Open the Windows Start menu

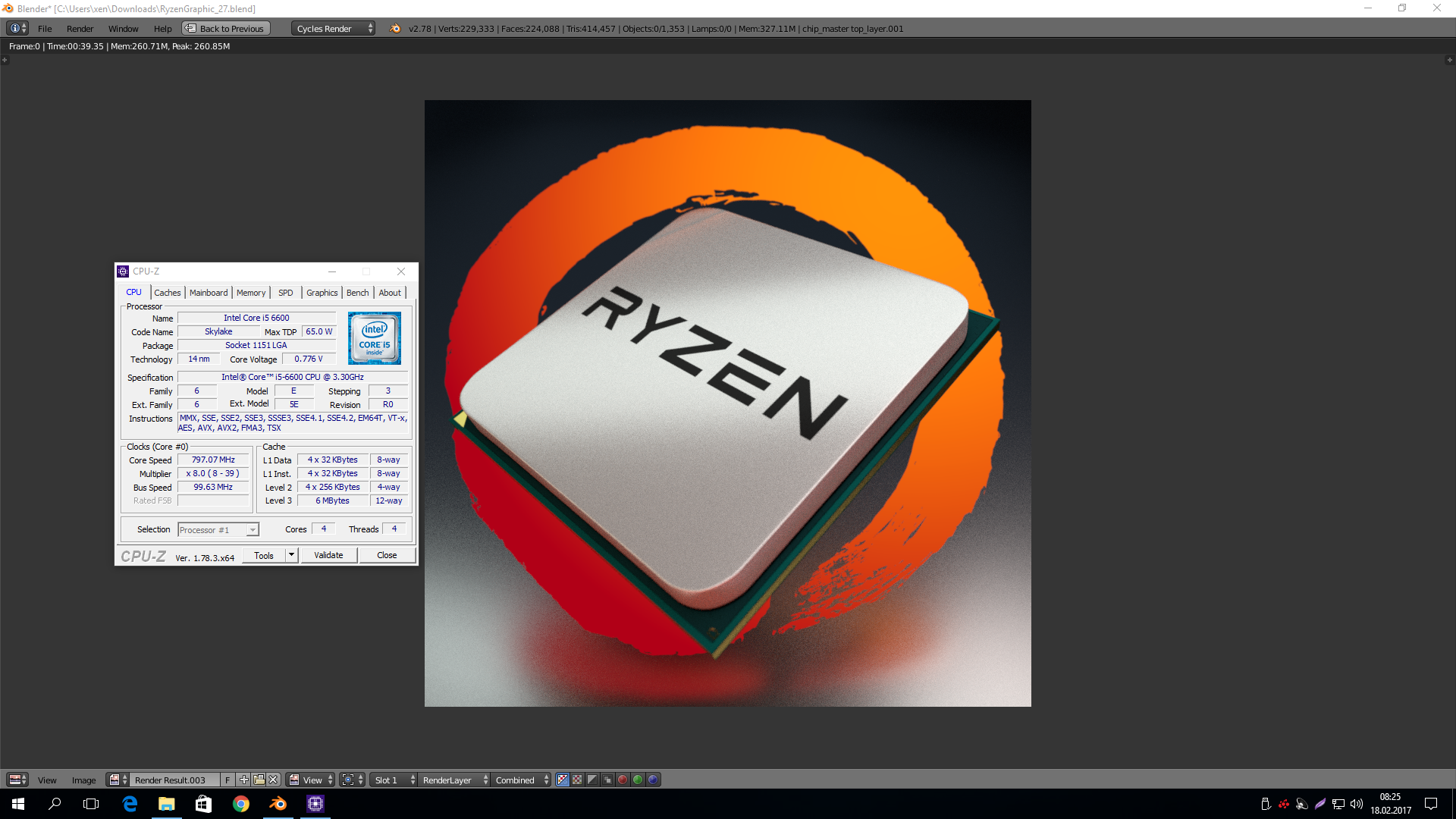click(x=18, y=804)
